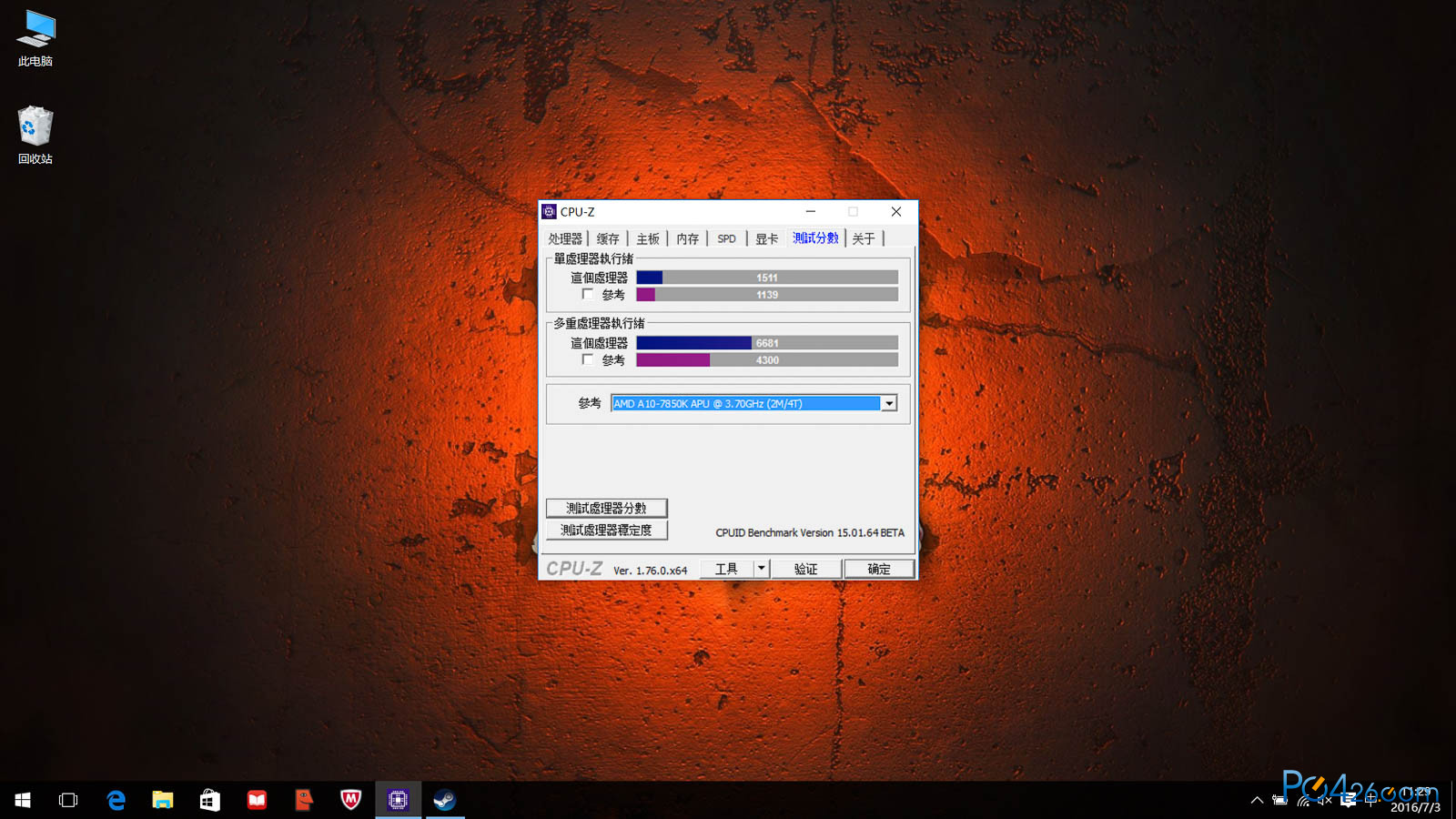Click the muted volume tray icon
The width and height of the screenshot is (1456, 819).
[x=1324, y=800]
